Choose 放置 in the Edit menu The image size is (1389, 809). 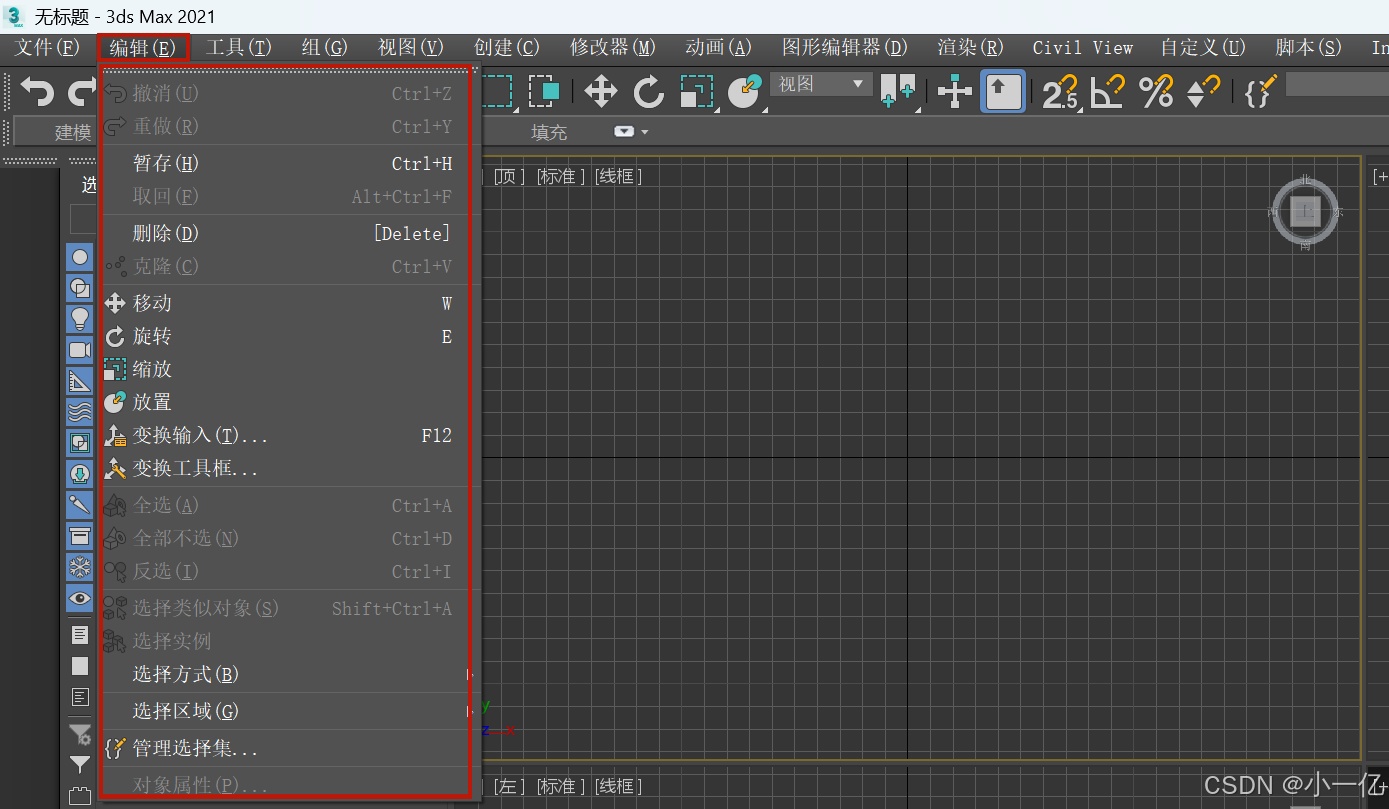286,402
